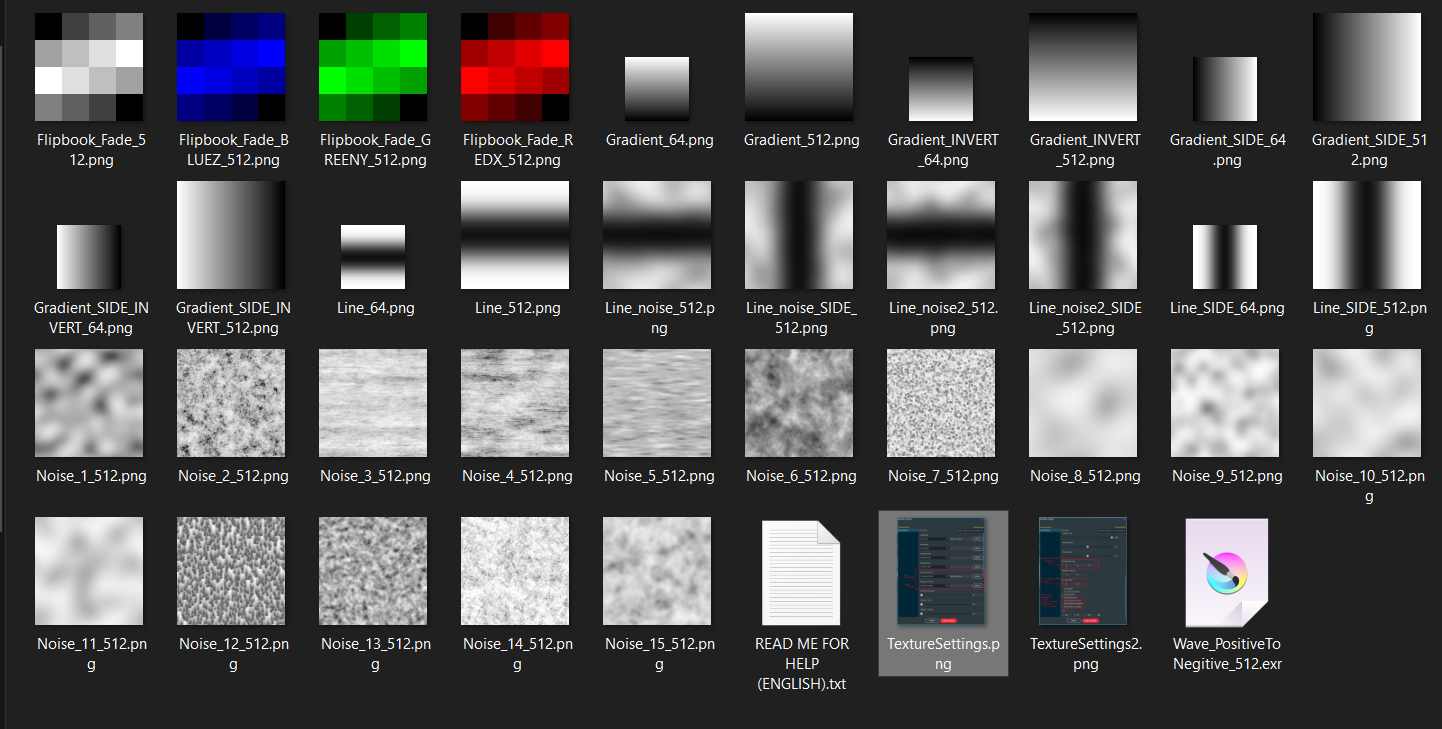Click the Line_noise_SIDE_512.png thumbnail
Viewport: 1442px width, 729px height.
coord(799,235)
